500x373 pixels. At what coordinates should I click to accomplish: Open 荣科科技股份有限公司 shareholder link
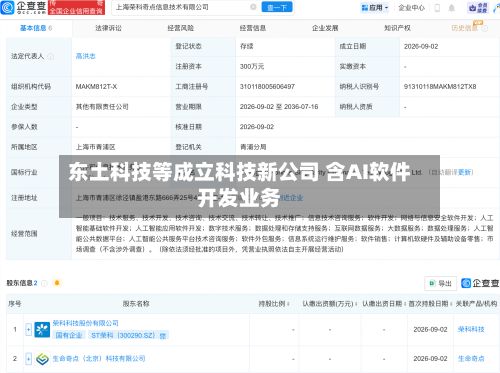(x=85, y=323)
